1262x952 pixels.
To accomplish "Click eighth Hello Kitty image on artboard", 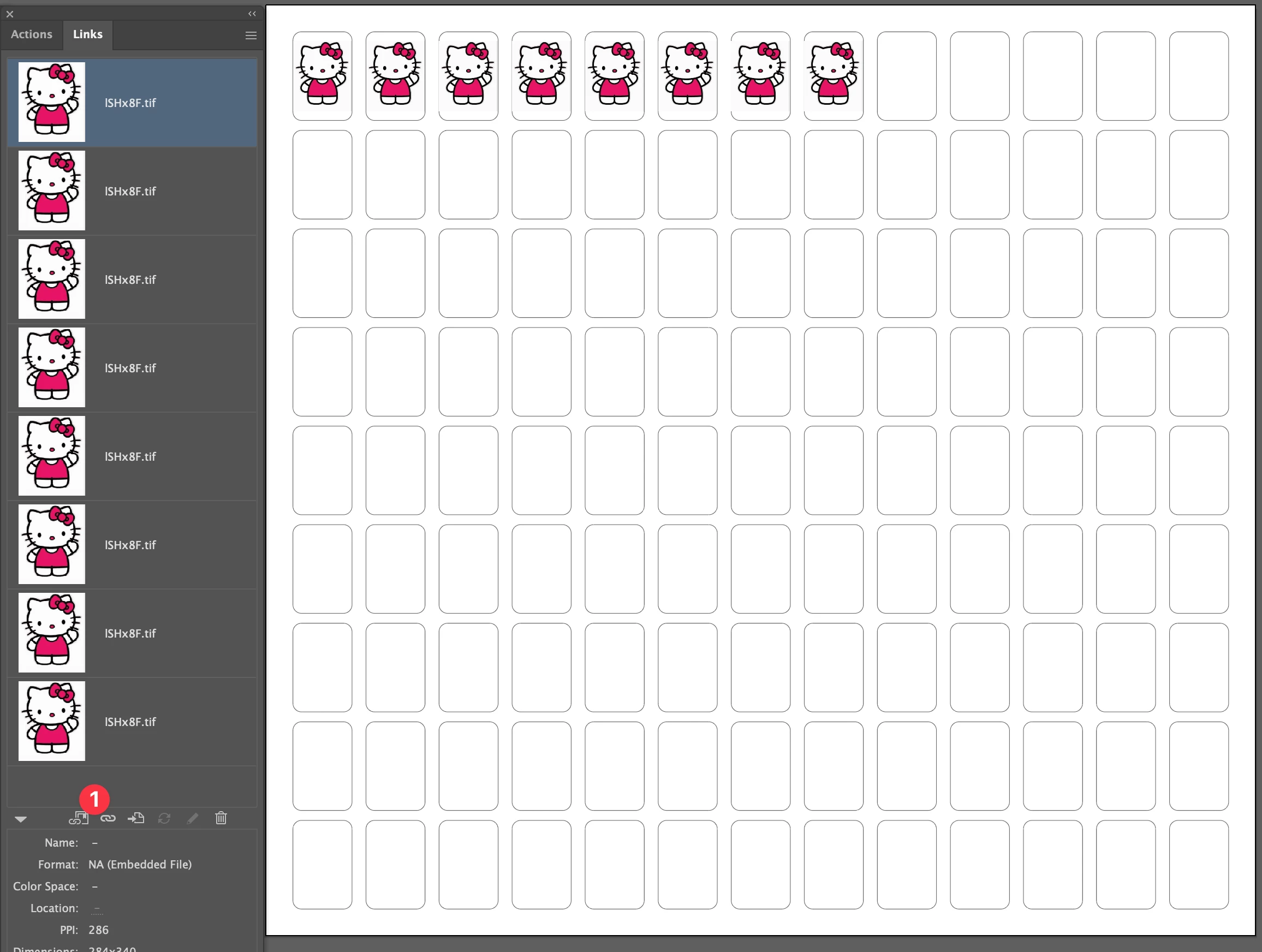I will 833,74.
